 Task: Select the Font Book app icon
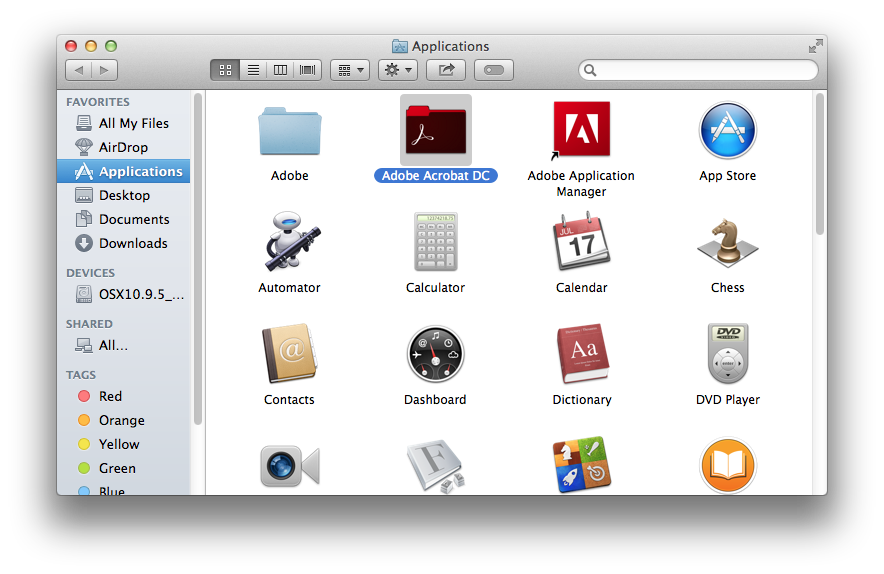point(436,466)
